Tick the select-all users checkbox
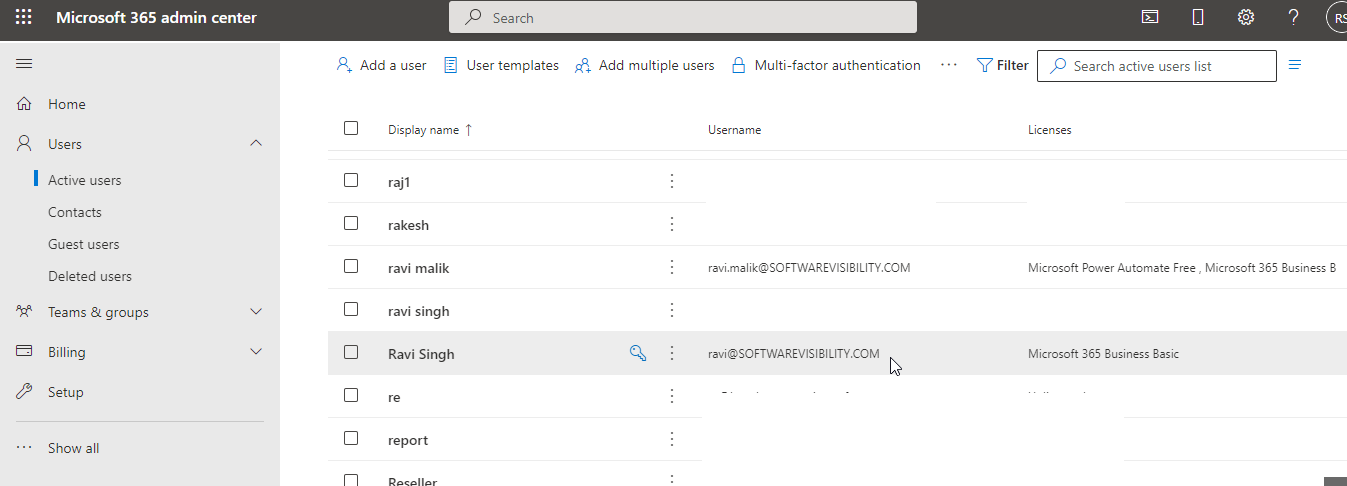The image size is (1347, 486). click(x=351, y=128)
